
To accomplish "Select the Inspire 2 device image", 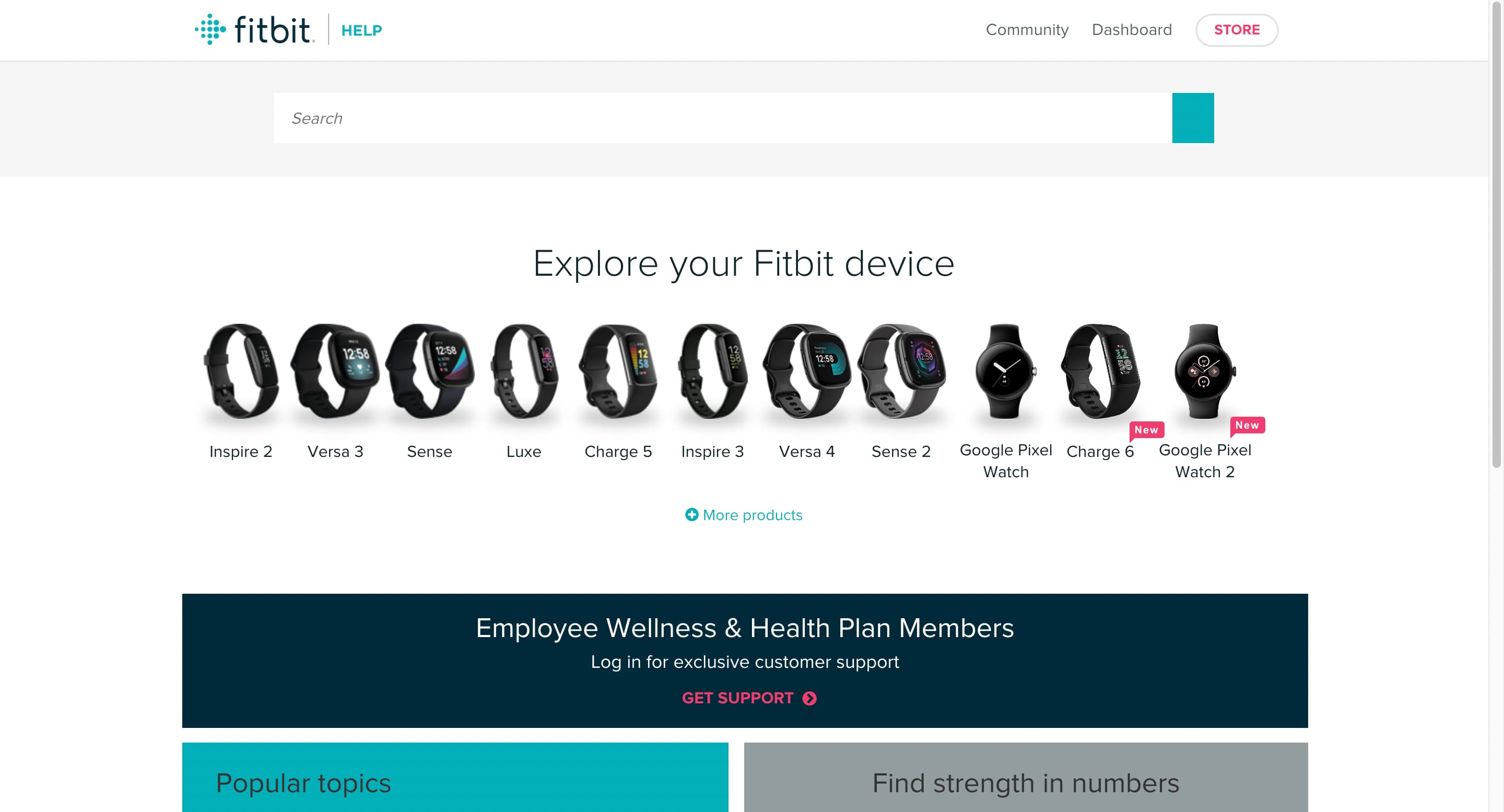I will pos(241,371).
